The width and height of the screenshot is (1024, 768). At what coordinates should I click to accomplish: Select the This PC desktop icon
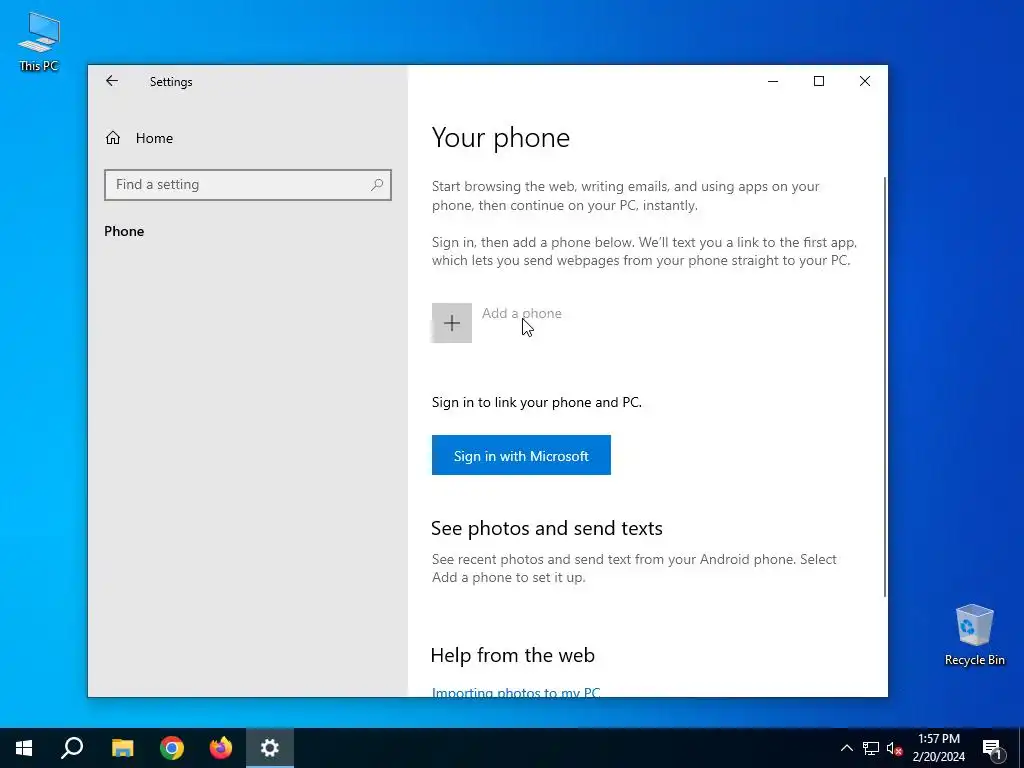click(x=39, y=41)
